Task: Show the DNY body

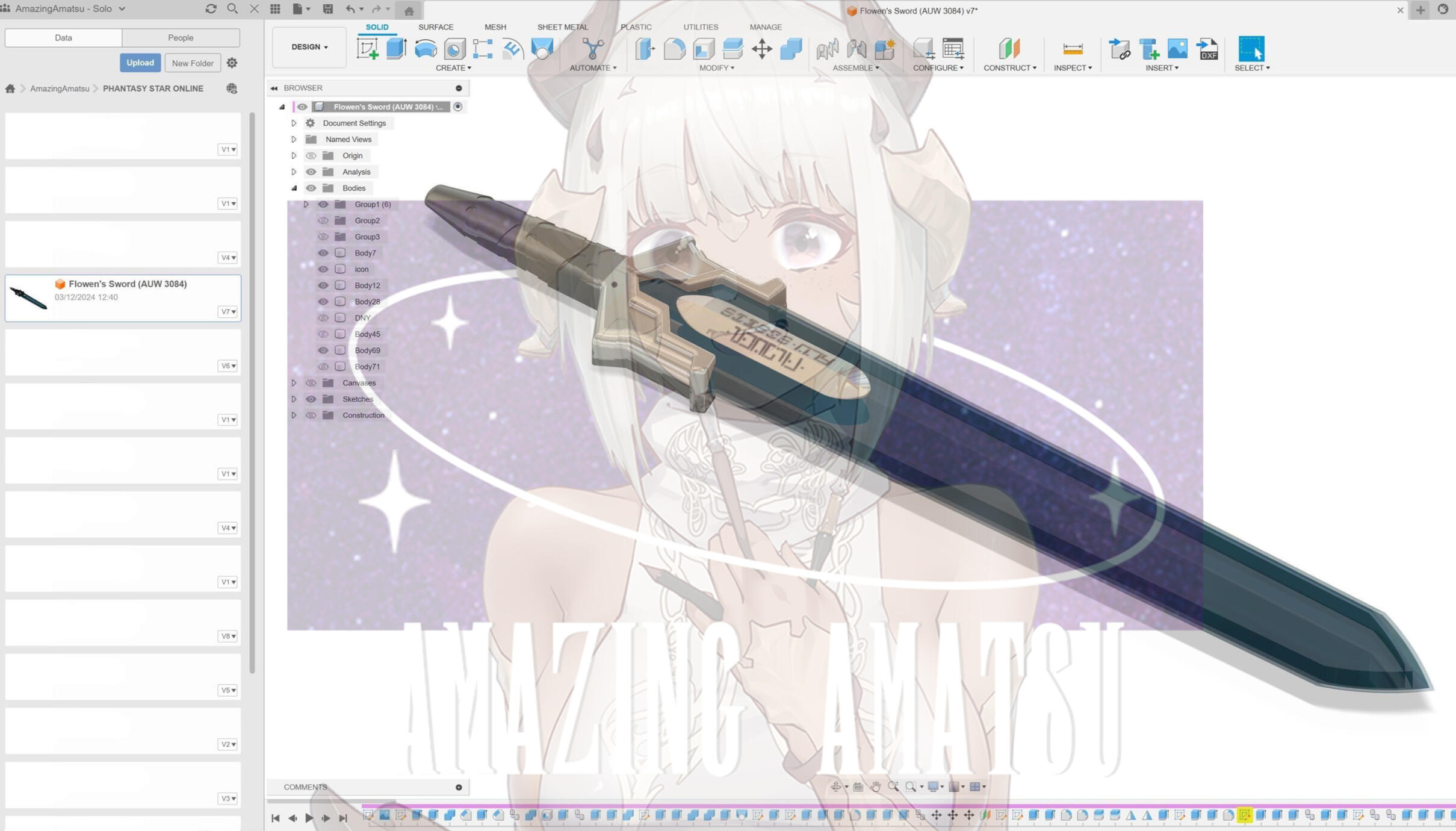Action: [x=323, y=318]
